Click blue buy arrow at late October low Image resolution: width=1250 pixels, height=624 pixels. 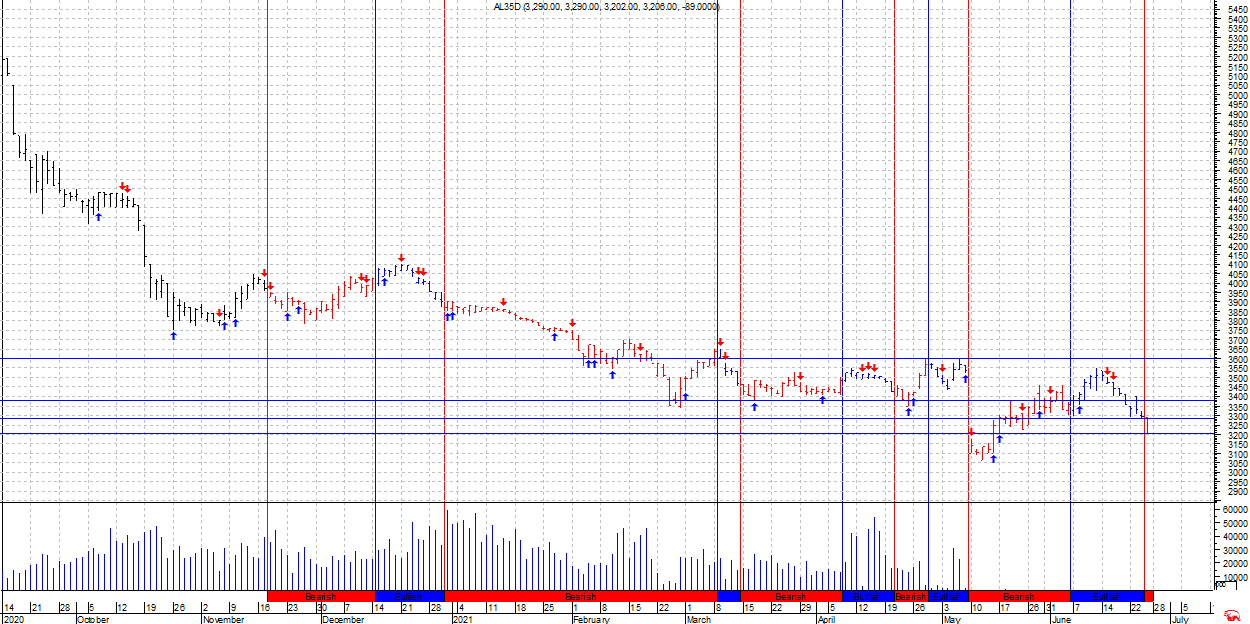click(x=173, y=336)
